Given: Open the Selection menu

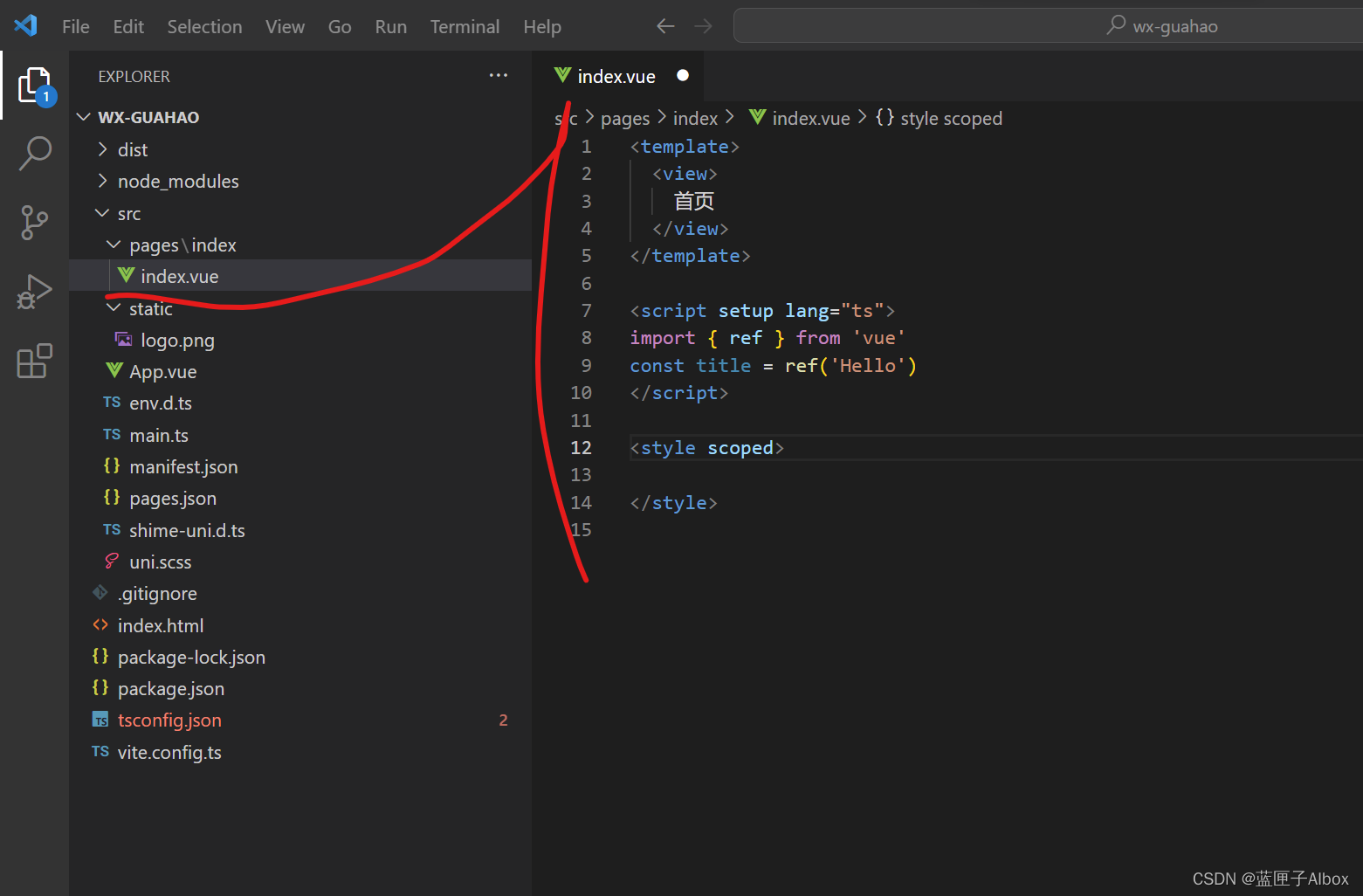Looking at the screenshot, I should pyautogui.click(x=204, y=26).
